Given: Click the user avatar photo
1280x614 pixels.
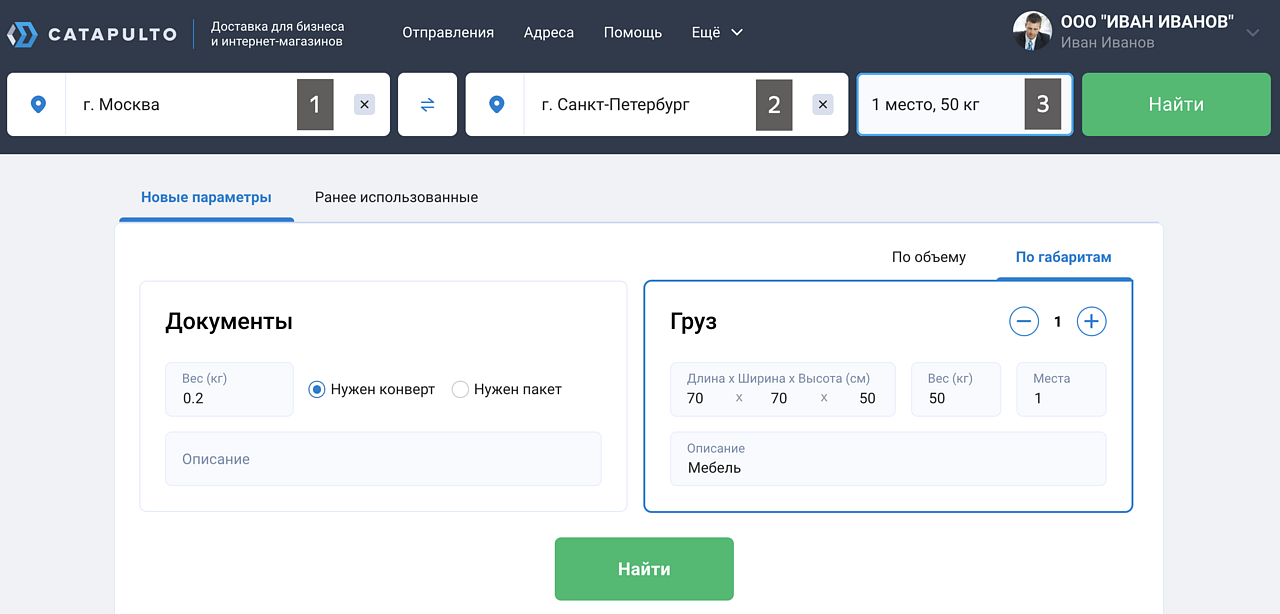Looking at the screenshot, I should [x=1032, y=32].
